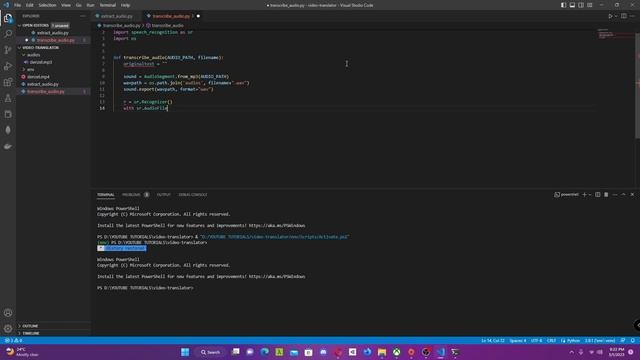
Task: Open run button dropdown arrow
Action: [616, 16]
